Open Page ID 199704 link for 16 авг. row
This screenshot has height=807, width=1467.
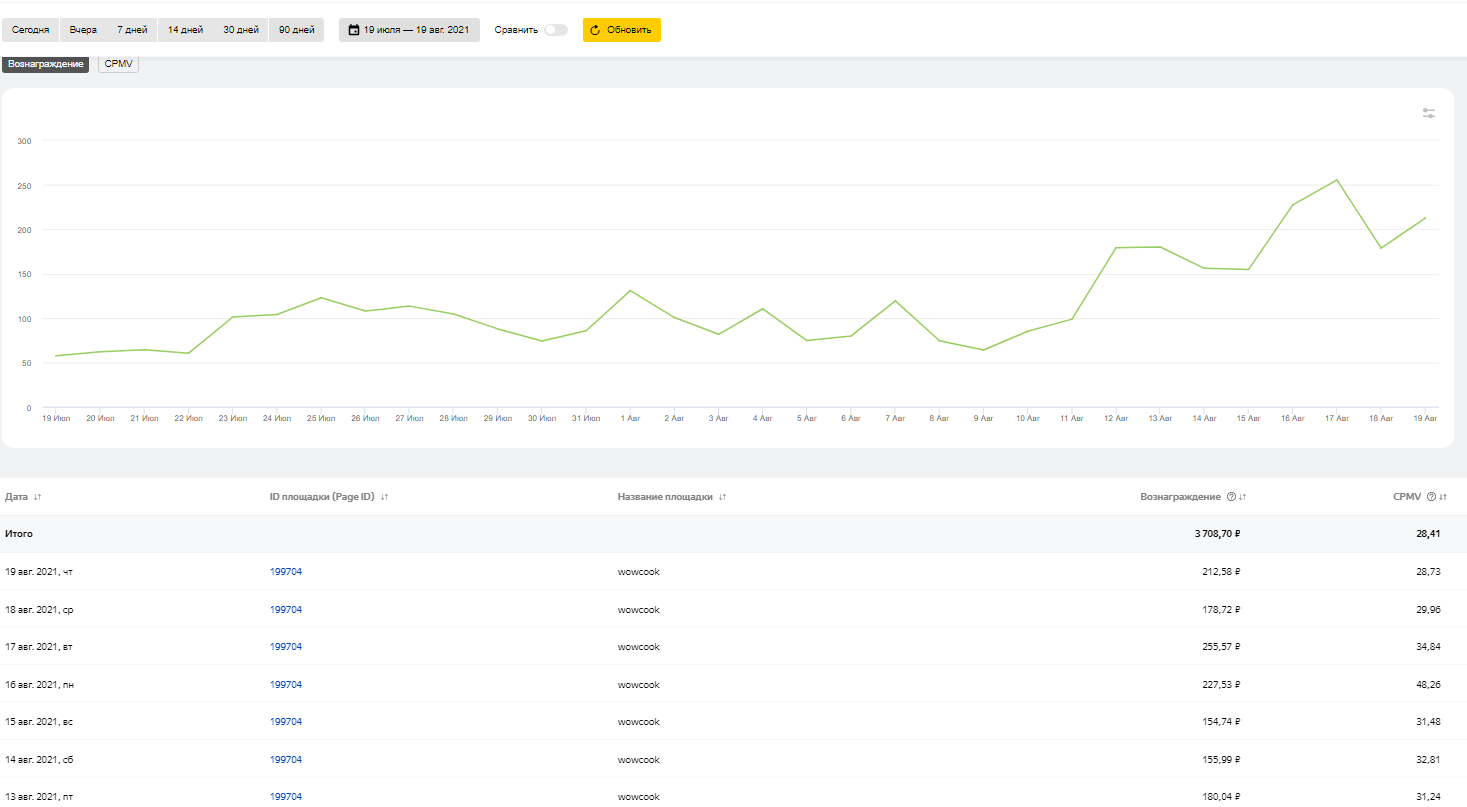coord(286,685)
